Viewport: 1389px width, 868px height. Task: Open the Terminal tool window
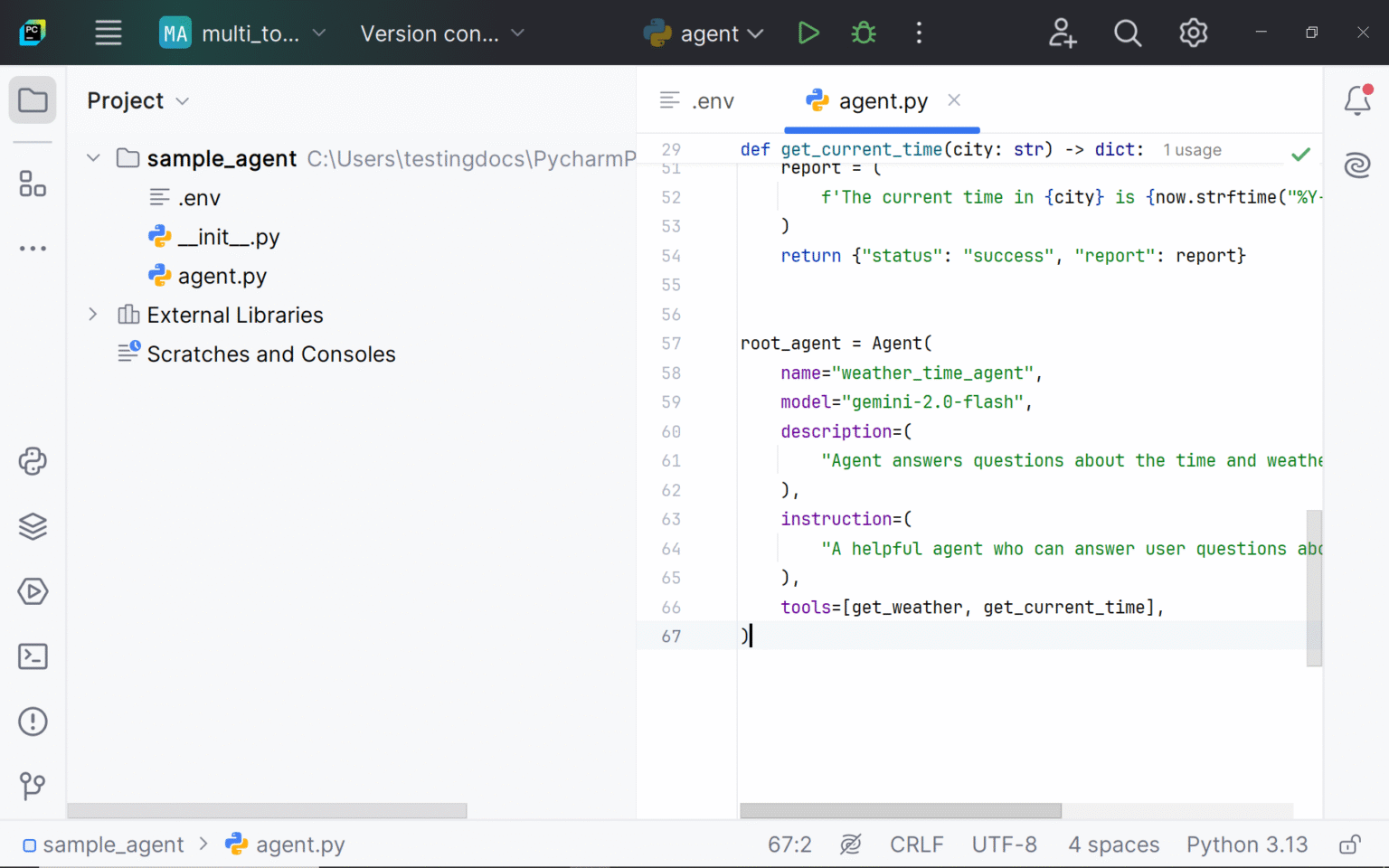click(x=33, y=656)
